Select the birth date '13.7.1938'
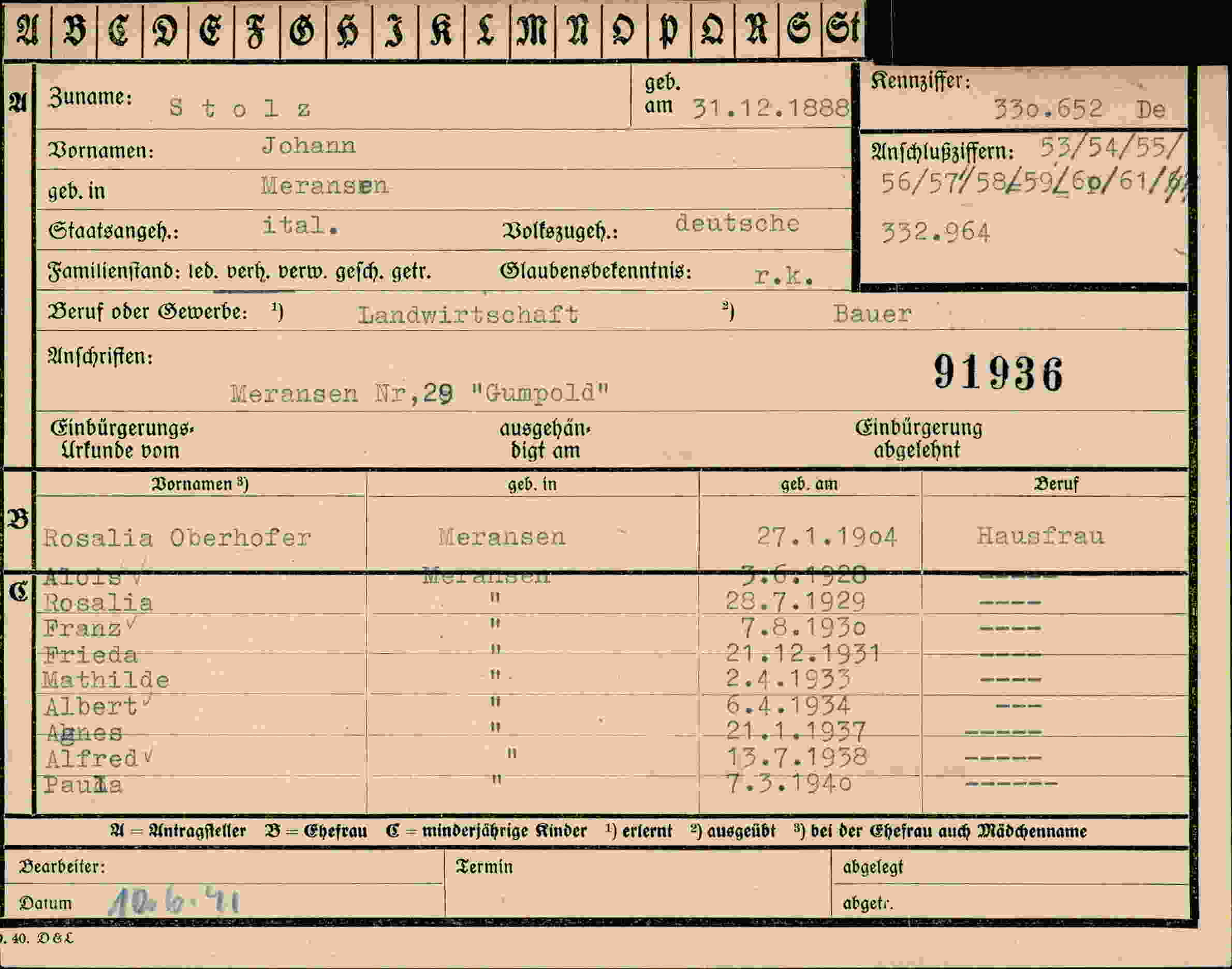1232x969 pixels. [797, 757]
